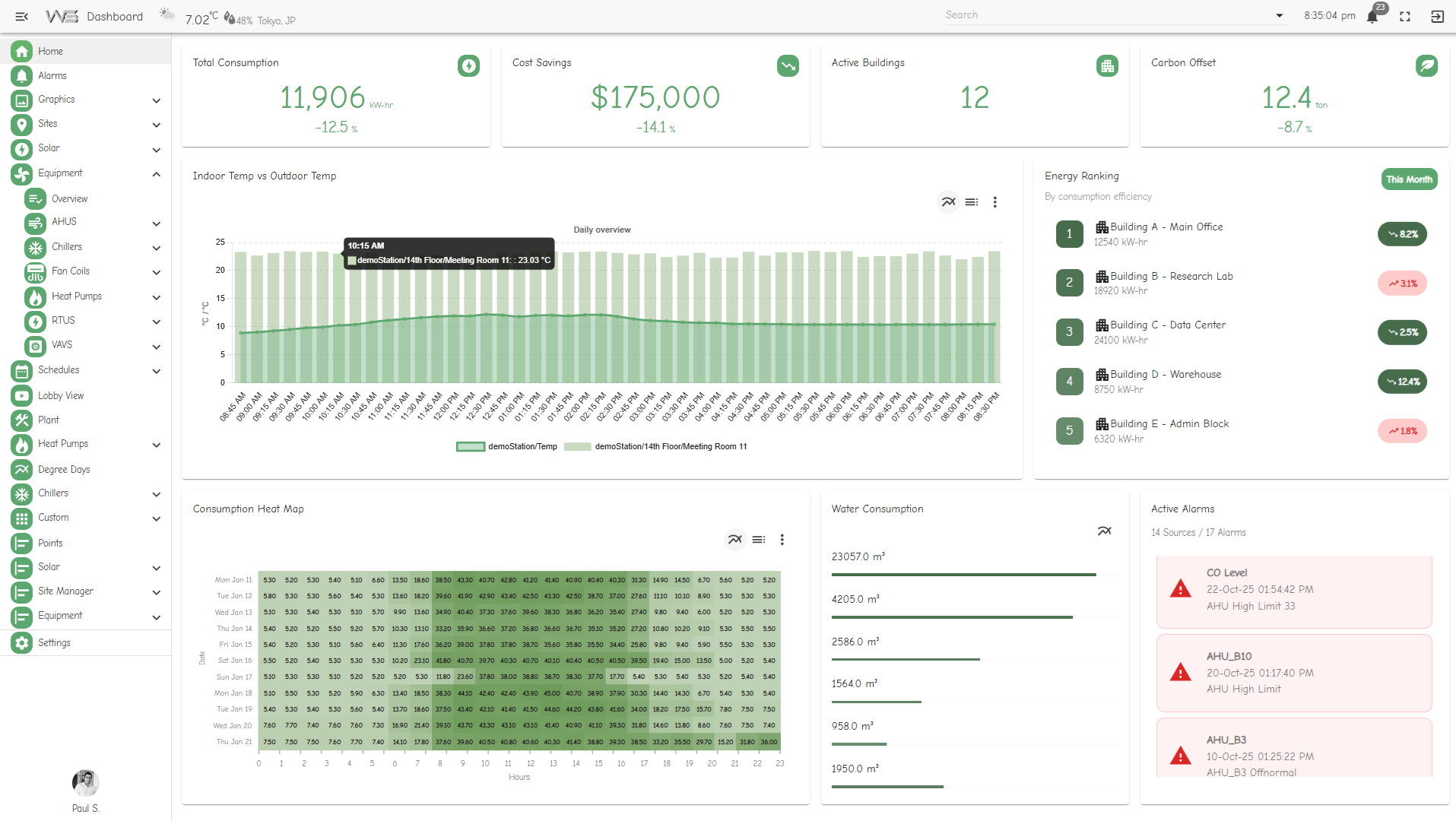The image size is (1456, 821).
Task: Open the CO Level alarm card
Action: click(1293, 590)
